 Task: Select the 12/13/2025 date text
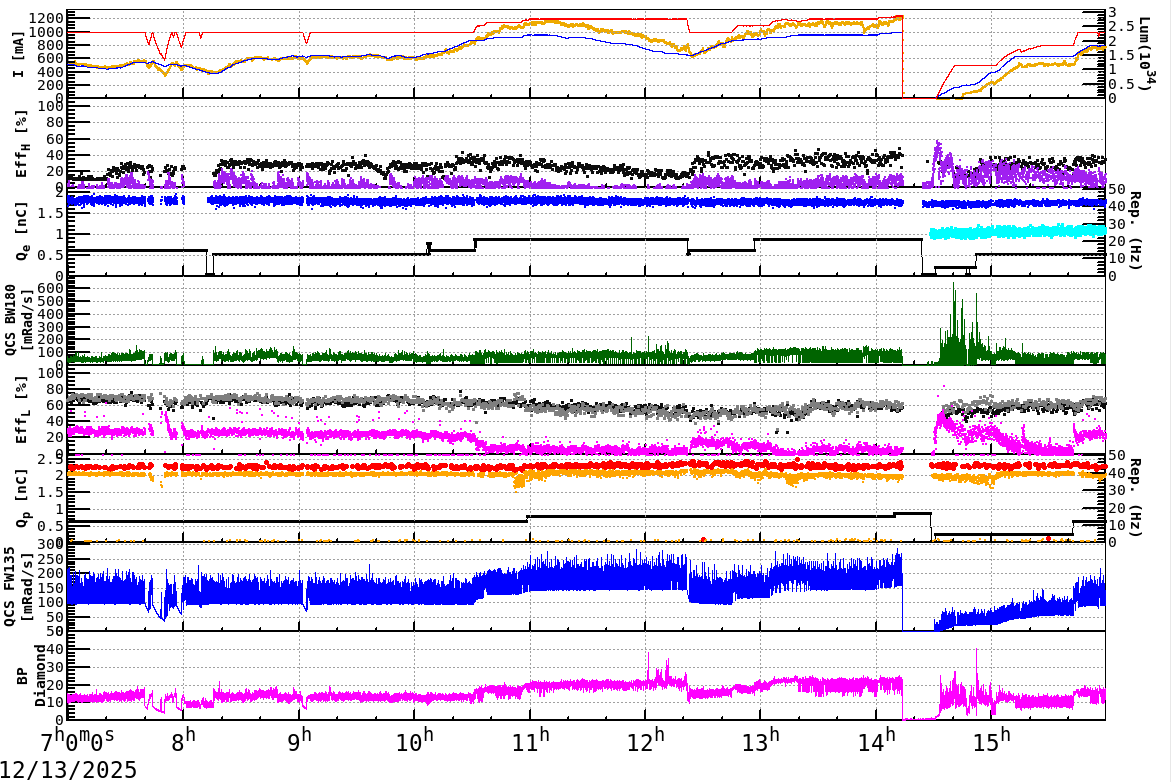point(68,768)
